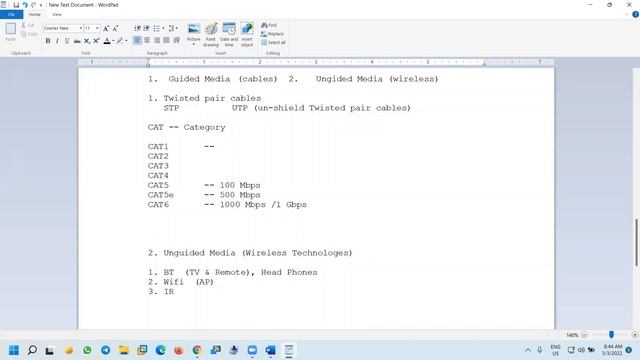Click the zoom in plus button
This screenshot has height=360, width=640.
[634, 335]
